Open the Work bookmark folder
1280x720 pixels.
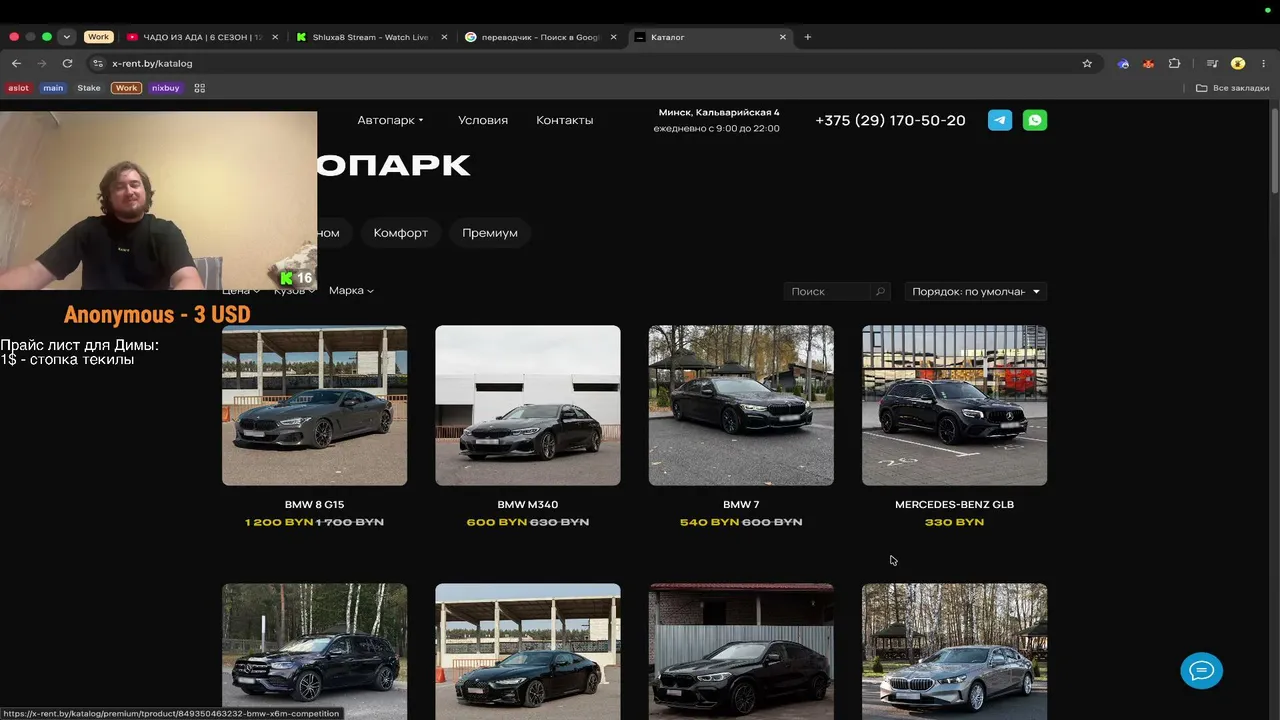(x=126, y=88)
